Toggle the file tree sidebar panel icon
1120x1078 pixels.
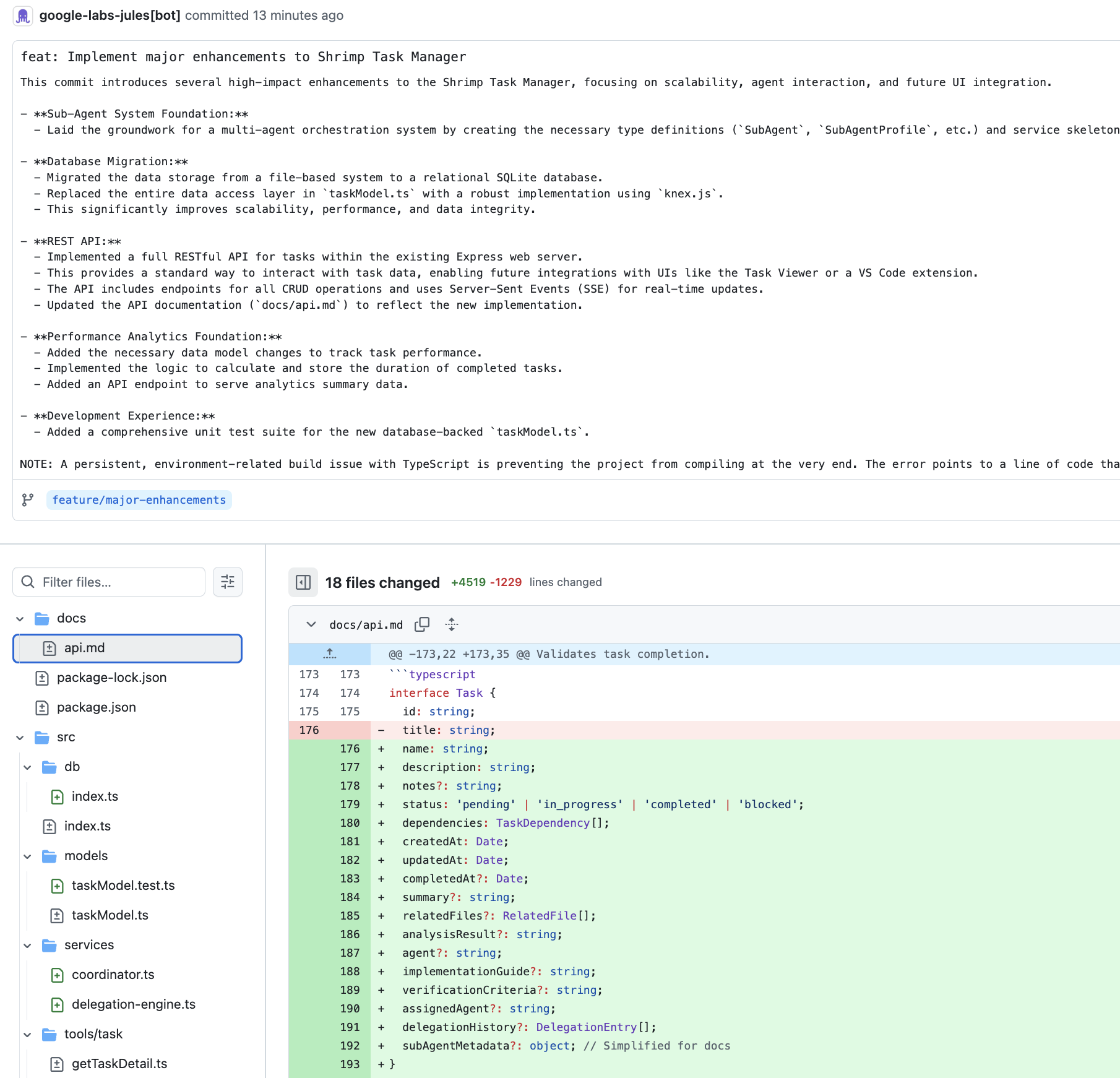point(303,582)
